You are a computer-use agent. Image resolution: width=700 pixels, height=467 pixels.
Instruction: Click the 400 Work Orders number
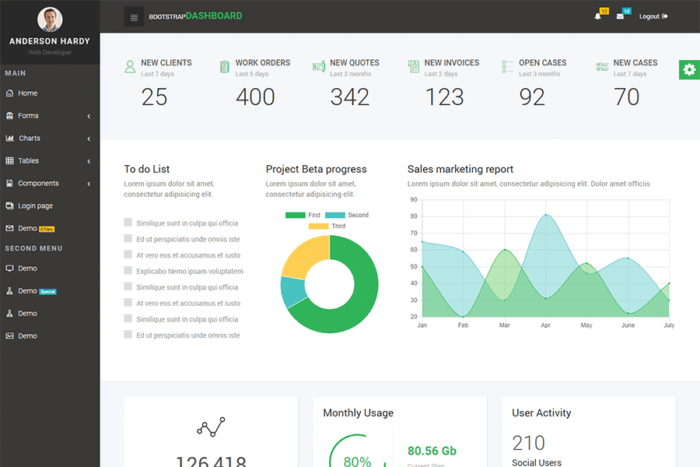pos(255,97)
